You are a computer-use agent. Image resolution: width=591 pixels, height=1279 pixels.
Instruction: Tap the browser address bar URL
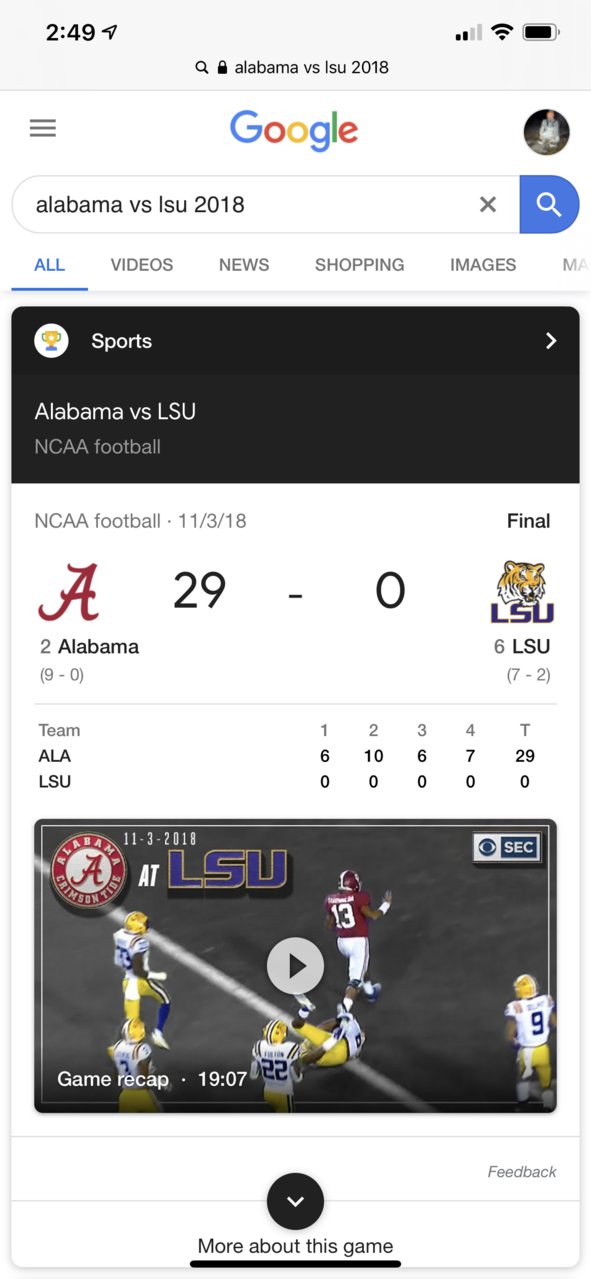click(295, 67)
